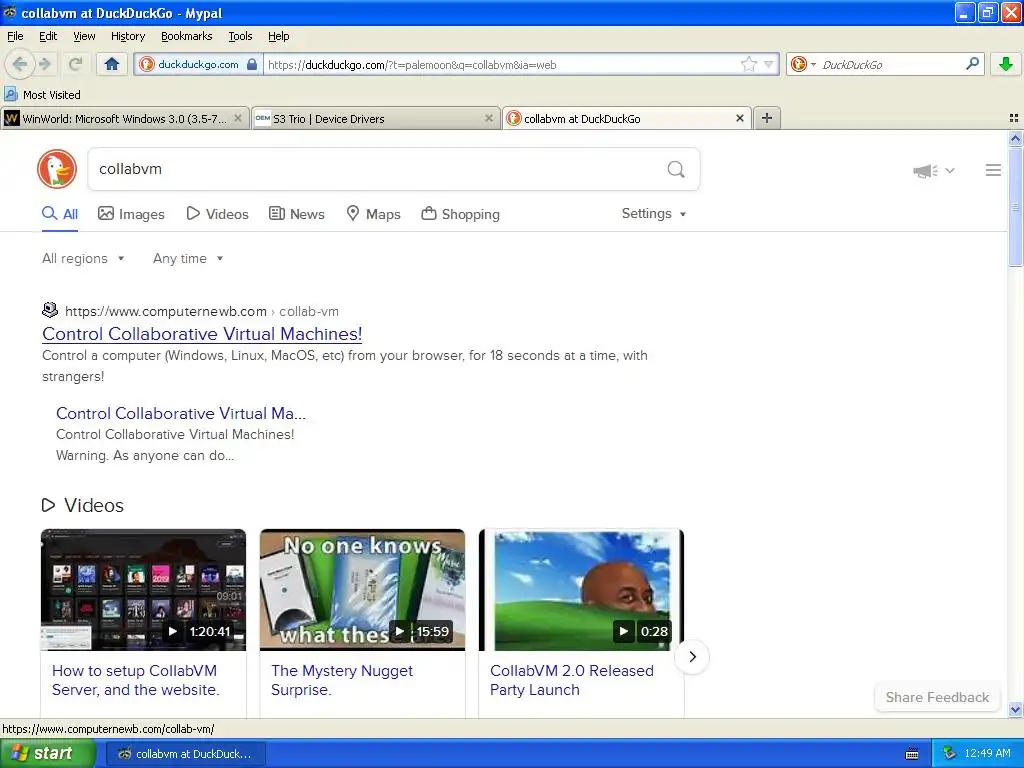
Task: Open the DuckDuckGo hamburger menu
Action: point(993,170)
